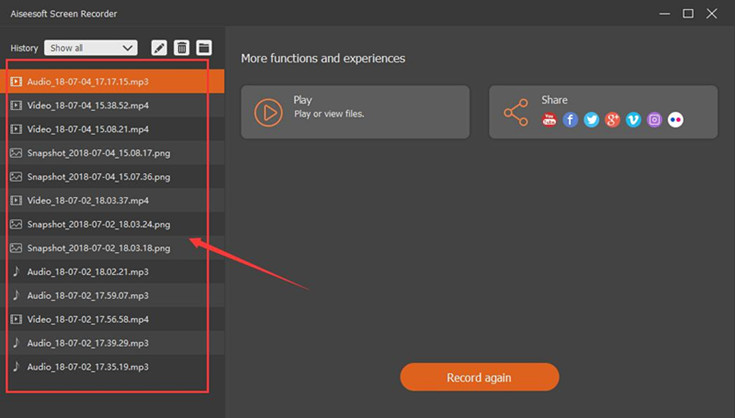Select Audio_18-07-02_18.02.21.mp3 file
Screen dimensions: 735x418
112,272
